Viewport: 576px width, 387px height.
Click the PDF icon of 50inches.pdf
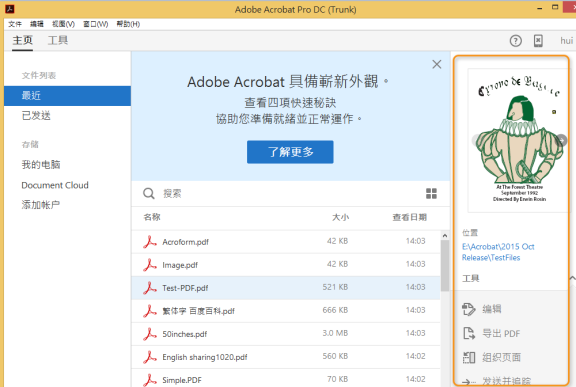point(150,334)
